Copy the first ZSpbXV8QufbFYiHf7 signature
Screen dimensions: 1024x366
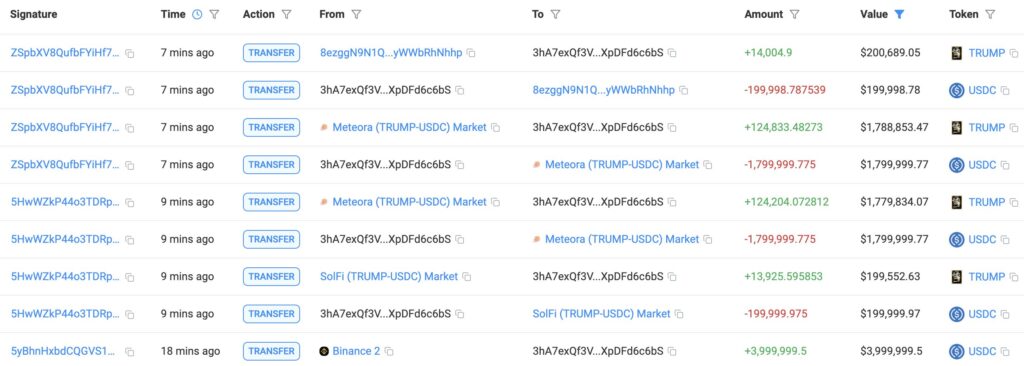click(129, 54)
